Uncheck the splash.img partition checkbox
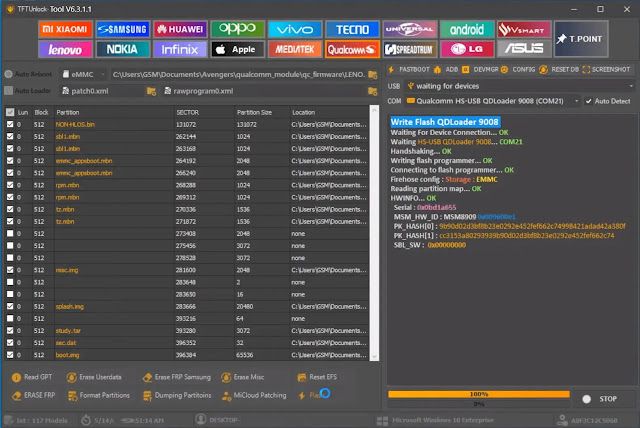640x428 pixels. [x=10, y=306]
